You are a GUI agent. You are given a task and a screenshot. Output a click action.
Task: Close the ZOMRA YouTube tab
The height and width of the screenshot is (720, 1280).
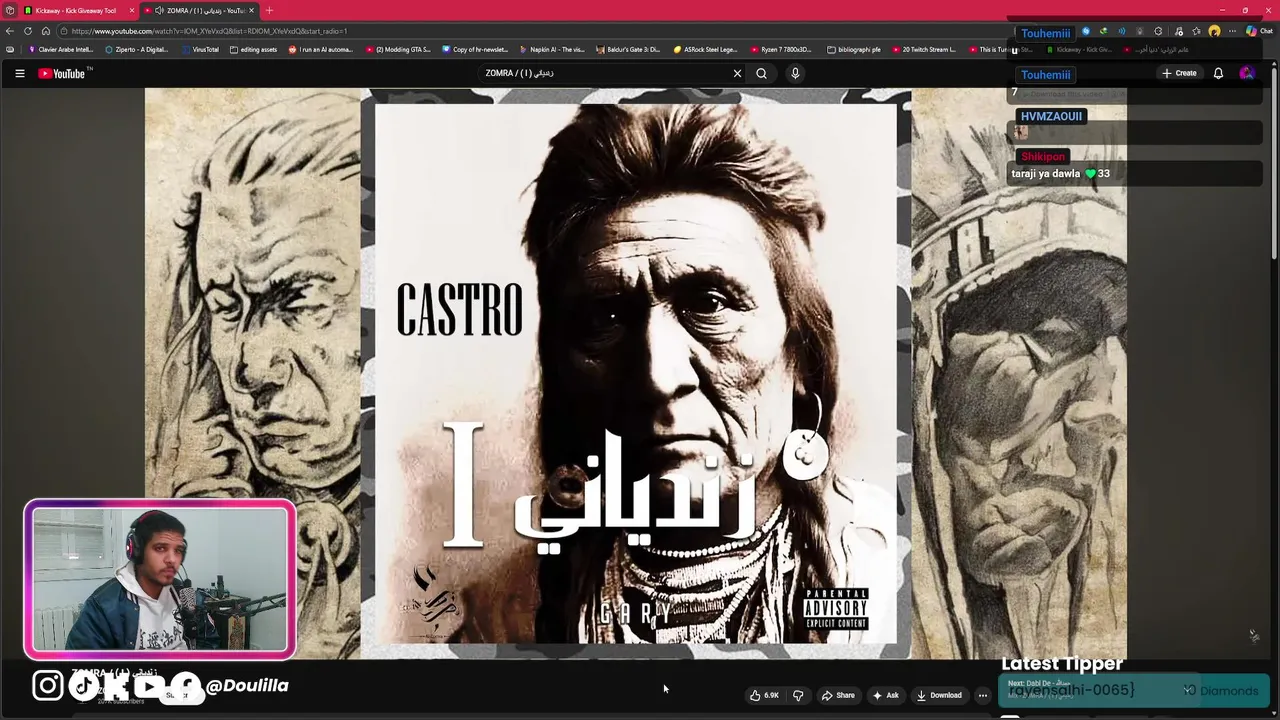point(252,10)
